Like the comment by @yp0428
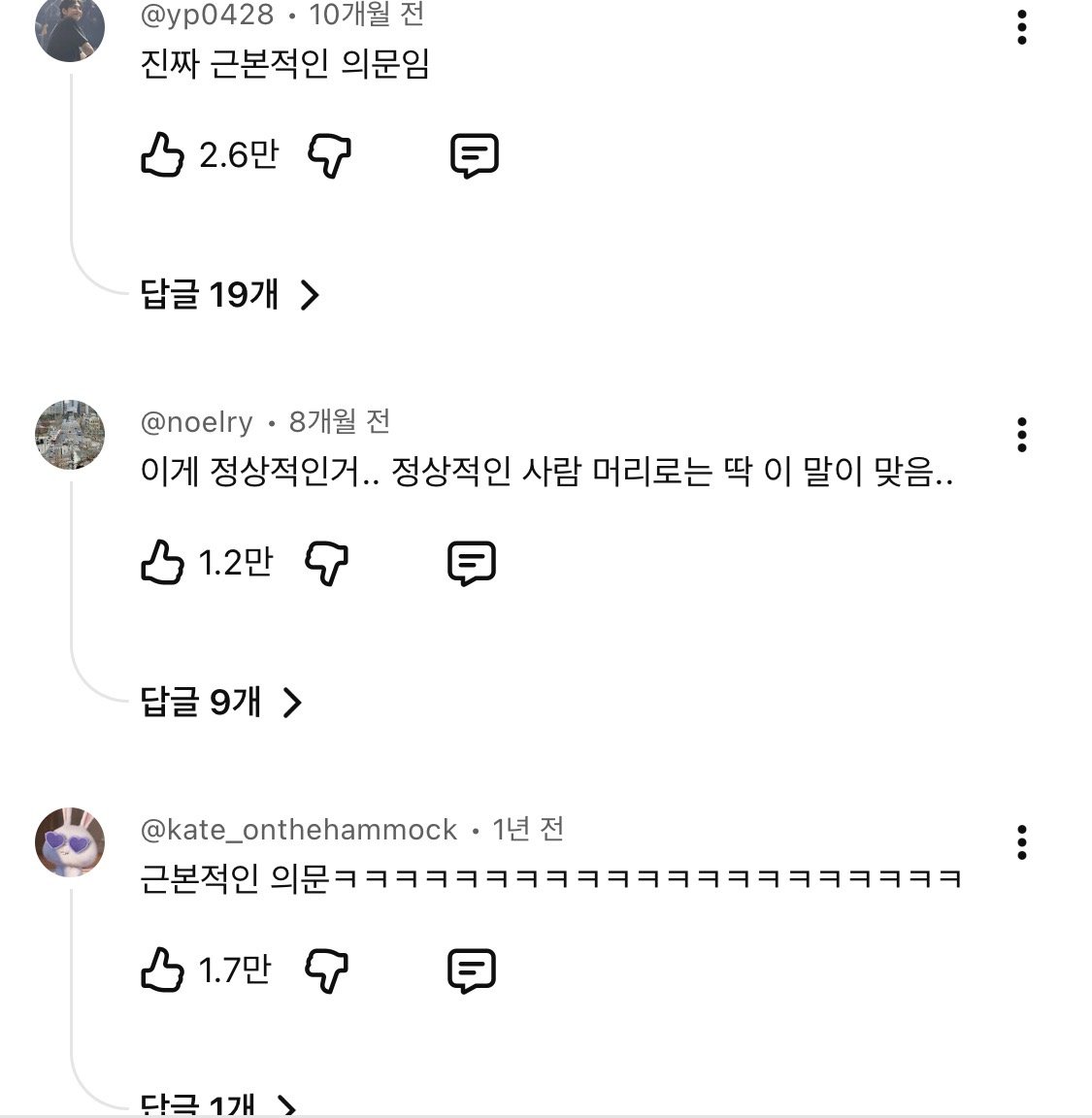The height and width of the screenshot is (1118, 1092). pos(163,155)
